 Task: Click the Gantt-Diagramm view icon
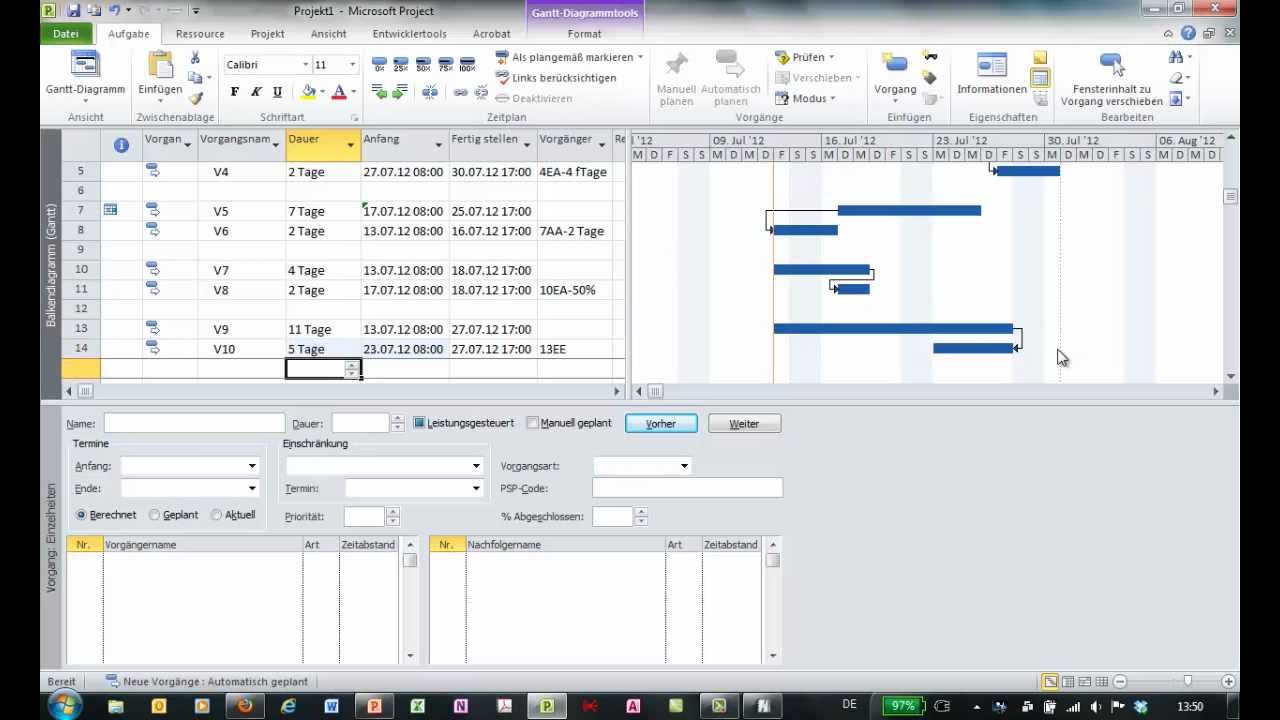(85, 66)
